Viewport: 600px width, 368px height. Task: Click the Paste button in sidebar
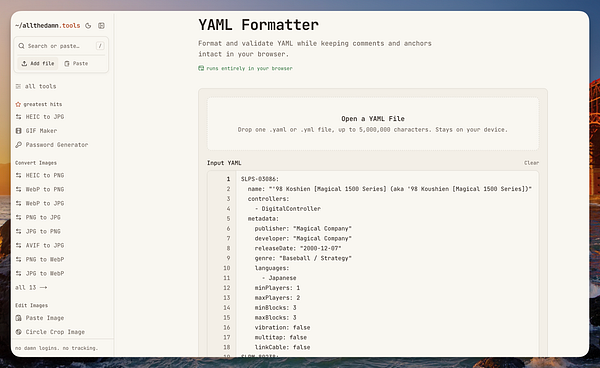click(76, 64)
